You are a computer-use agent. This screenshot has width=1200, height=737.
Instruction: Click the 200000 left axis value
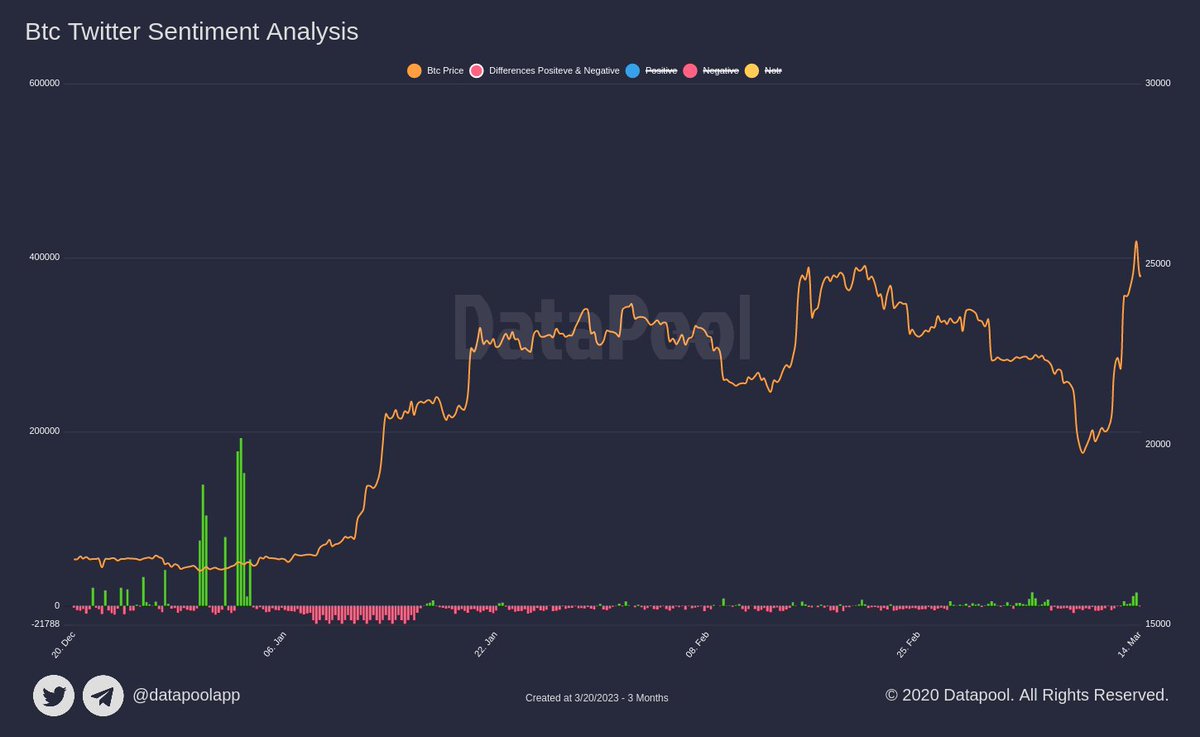(x=45, y=431)
